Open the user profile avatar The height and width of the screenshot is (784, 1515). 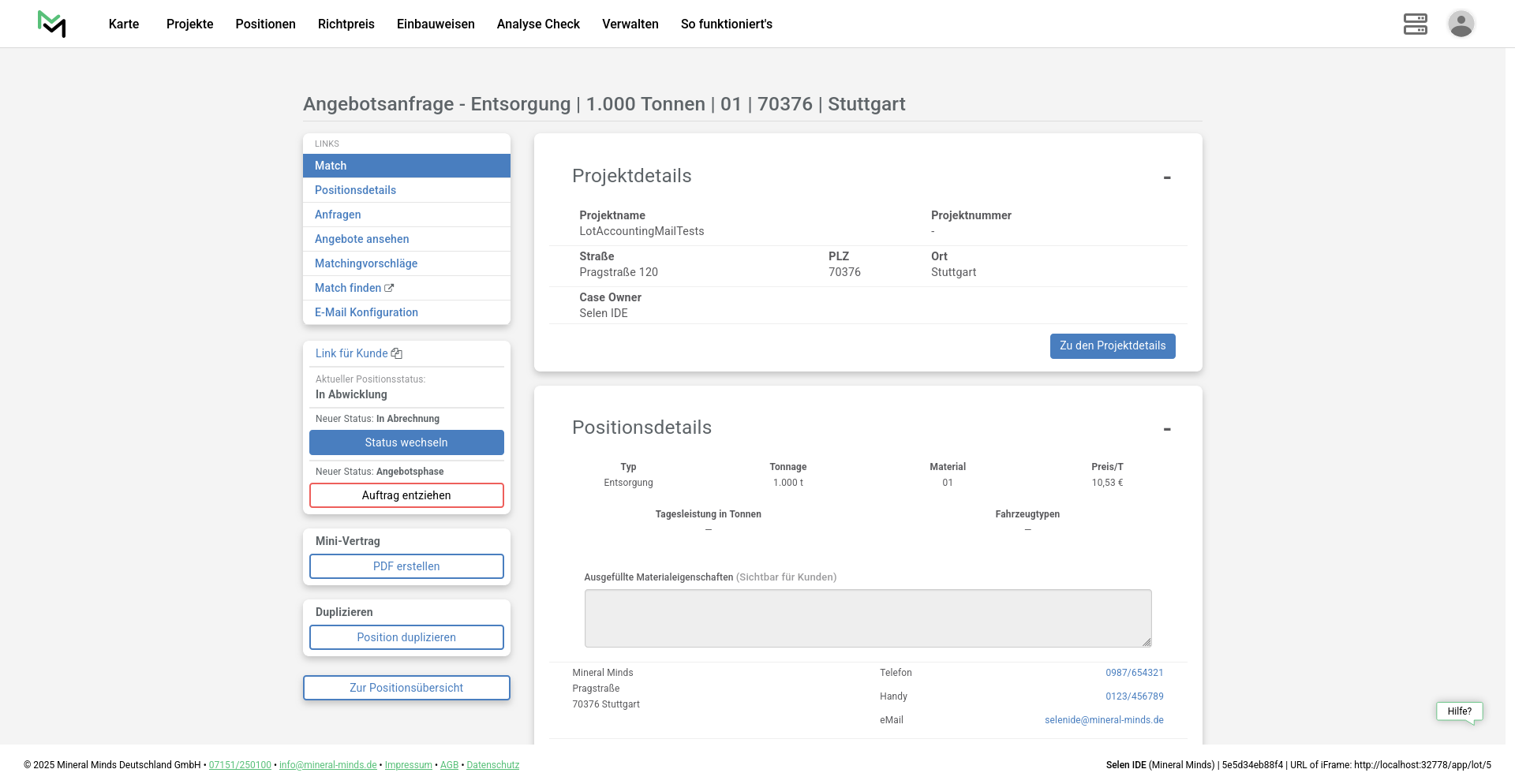[1461, 24]
